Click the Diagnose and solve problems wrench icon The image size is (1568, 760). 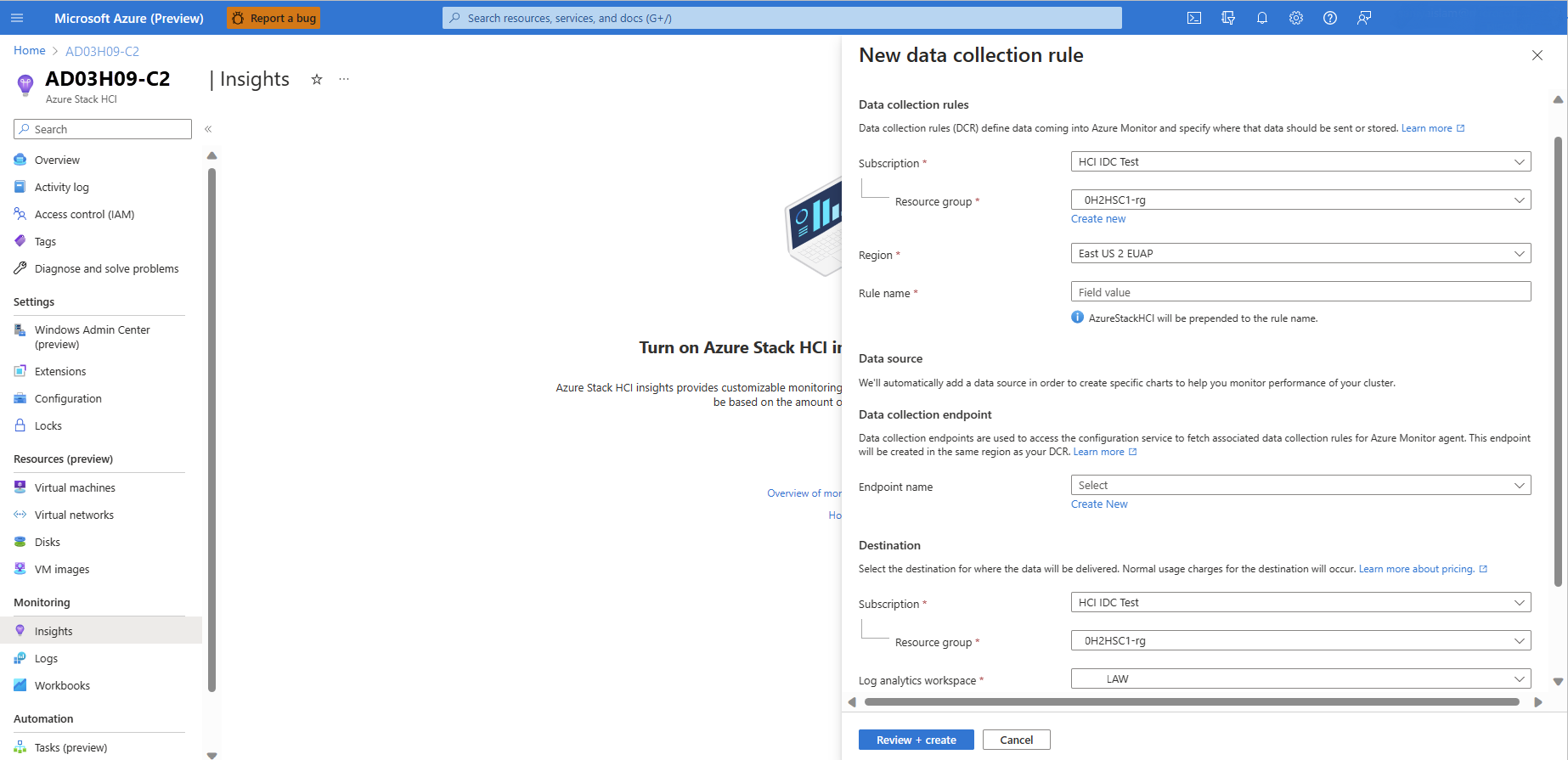coord(20,268)
